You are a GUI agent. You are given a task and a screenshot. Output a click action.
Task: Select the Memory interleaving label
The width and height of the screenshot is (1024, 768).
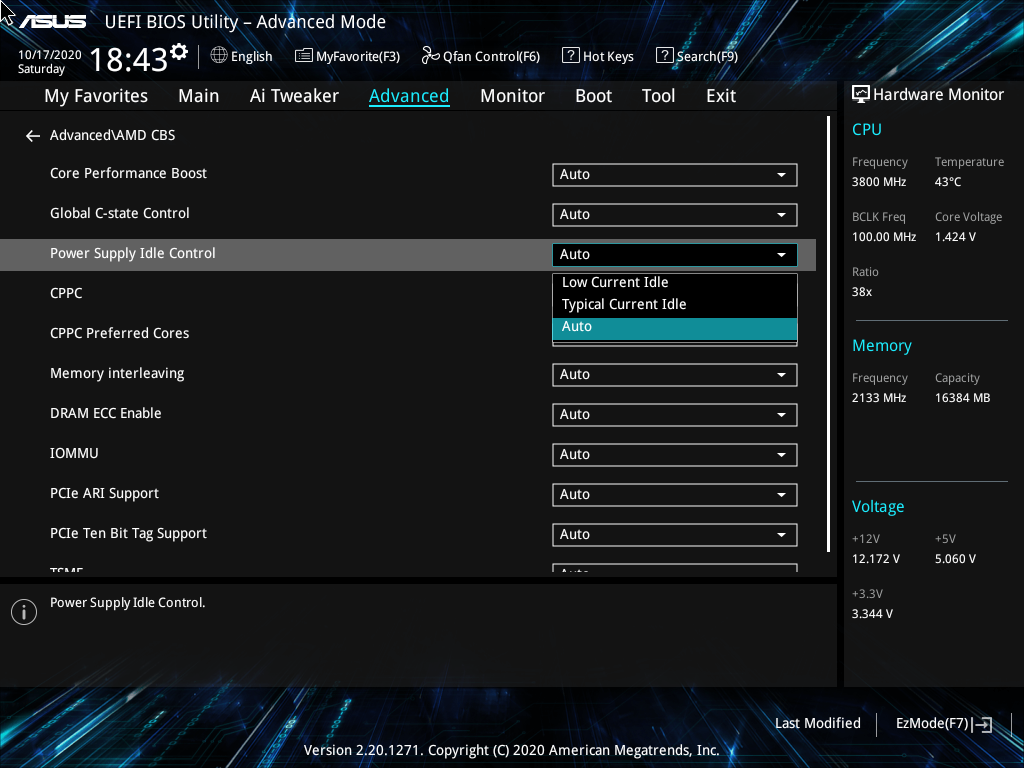pyautogui.click(x=117, y=374)
